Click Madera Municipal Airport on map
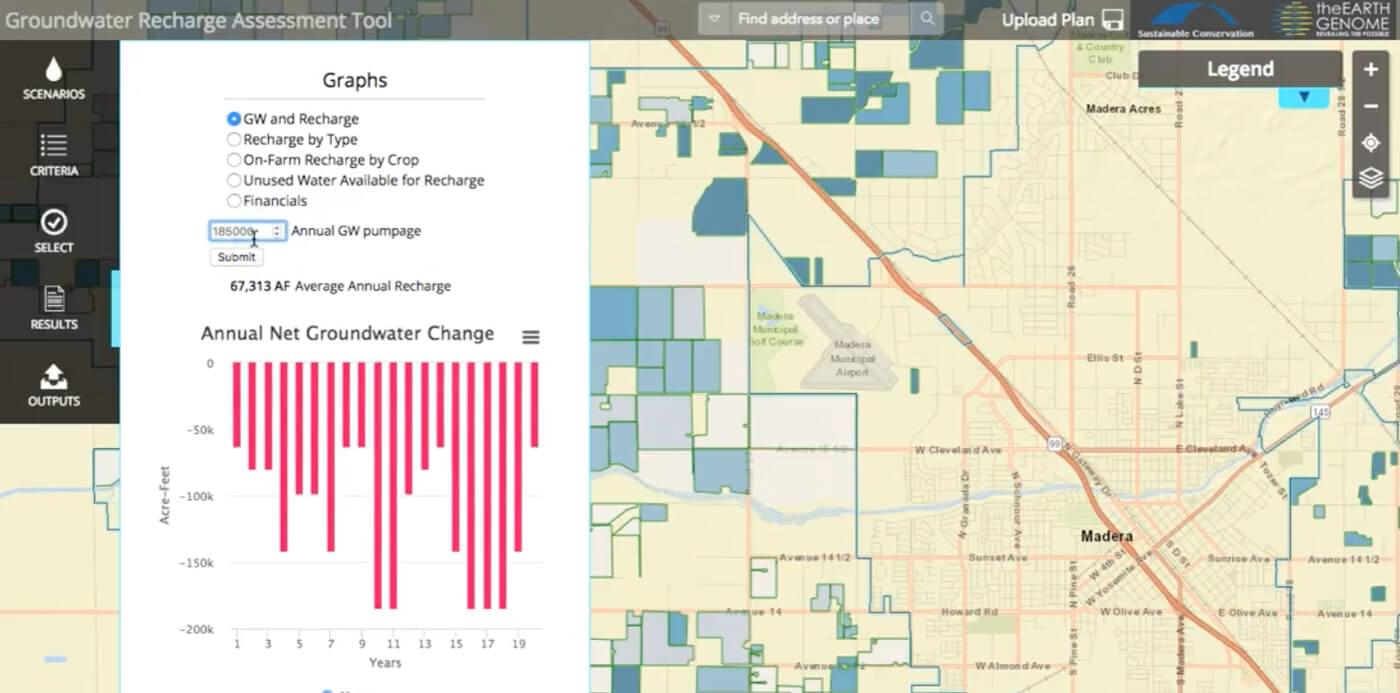The height and width of the screenshot is (693, 1400). tap(852, 359)
